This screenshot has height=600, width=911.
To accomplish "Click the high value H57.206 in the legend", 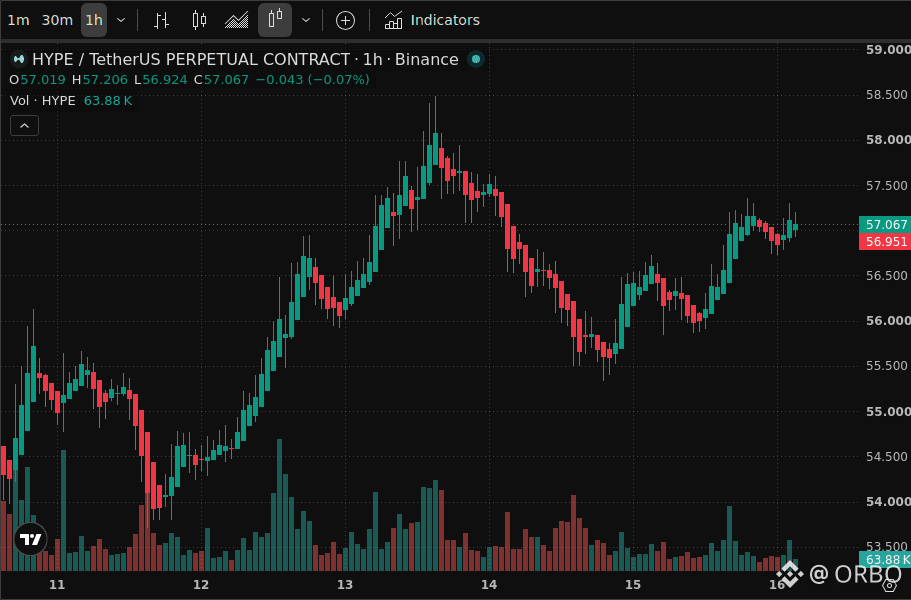I will click(x=100, y=80).
